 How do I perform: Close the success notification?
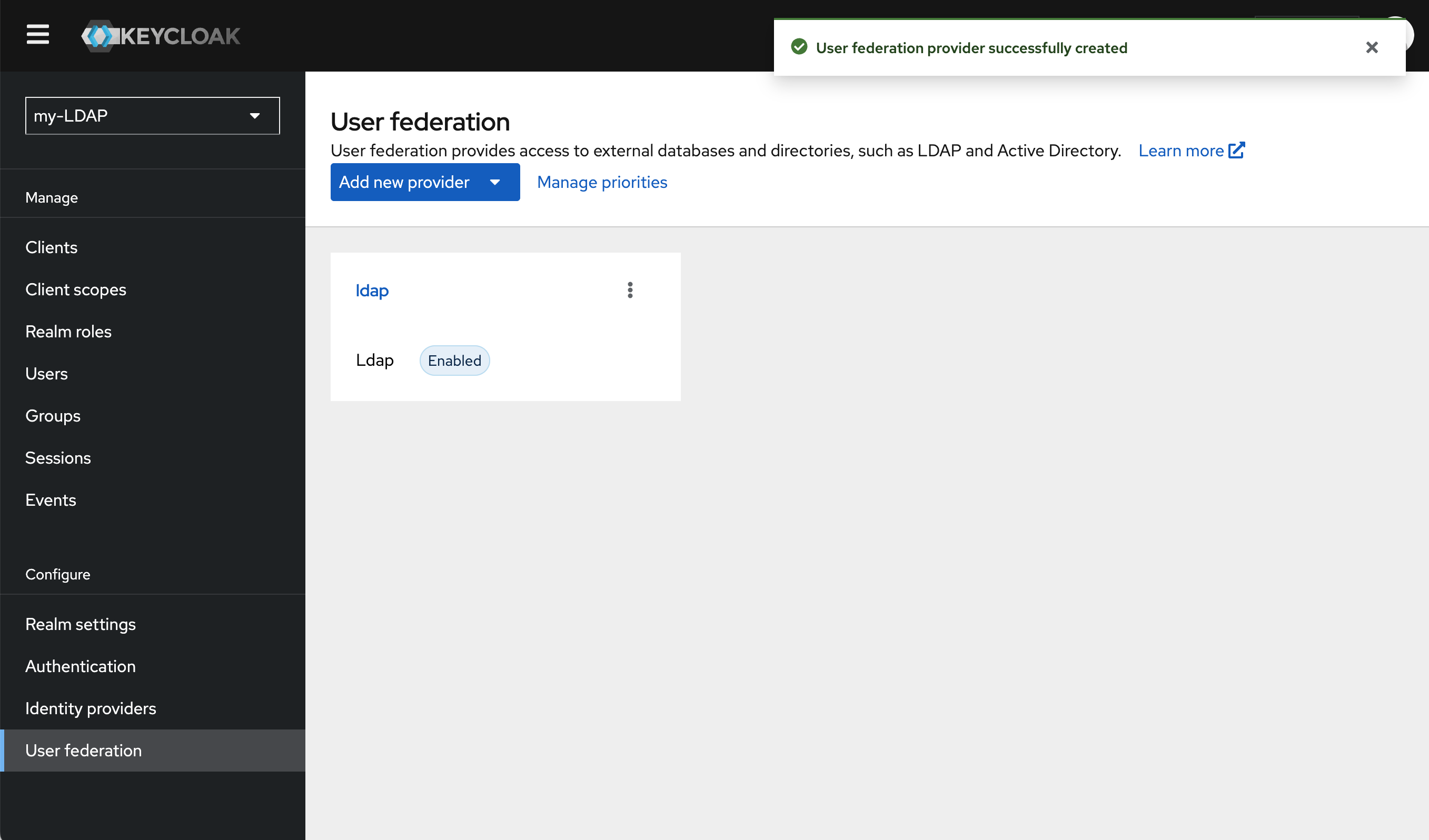[1371, 47]
